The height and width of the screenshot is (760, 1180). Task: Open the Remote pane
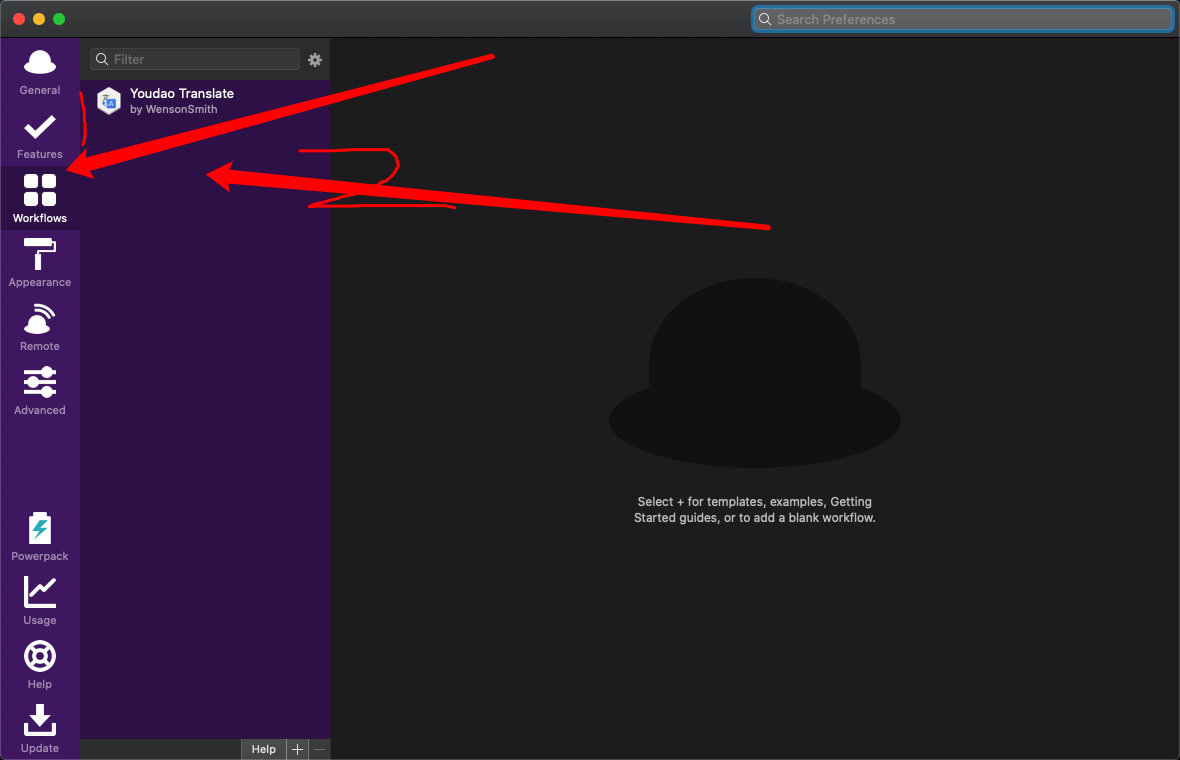(x=40, y=327)
